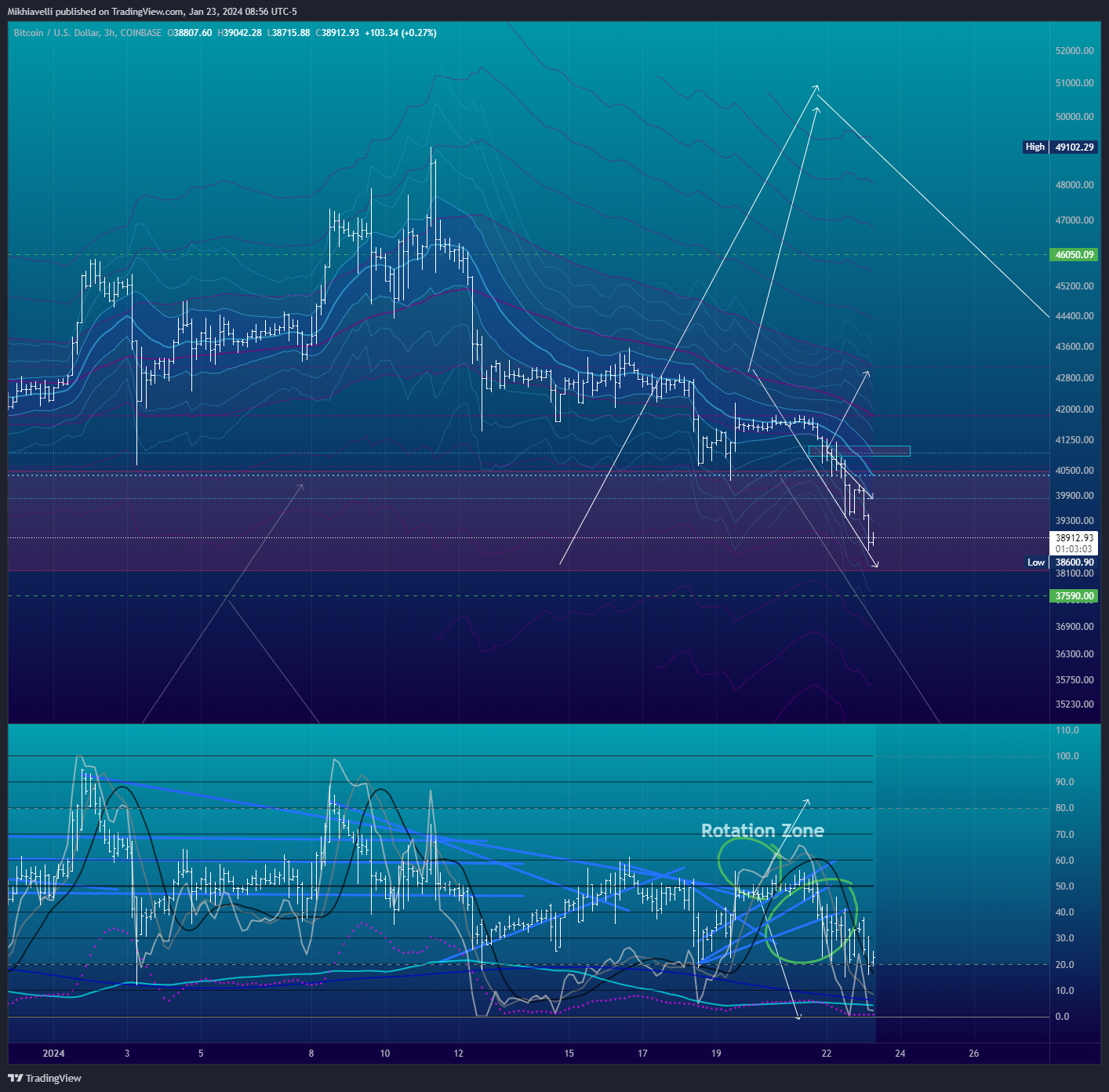Open the Mikhiavelli published on TradingView.com header
The height and width of the screenshot is (1092, 1109).
coord(152,12)
